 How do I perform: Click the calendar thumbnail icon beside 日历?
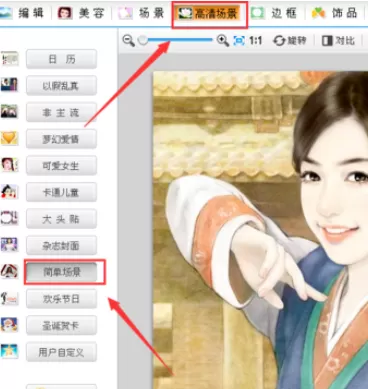tap(9, 59)
